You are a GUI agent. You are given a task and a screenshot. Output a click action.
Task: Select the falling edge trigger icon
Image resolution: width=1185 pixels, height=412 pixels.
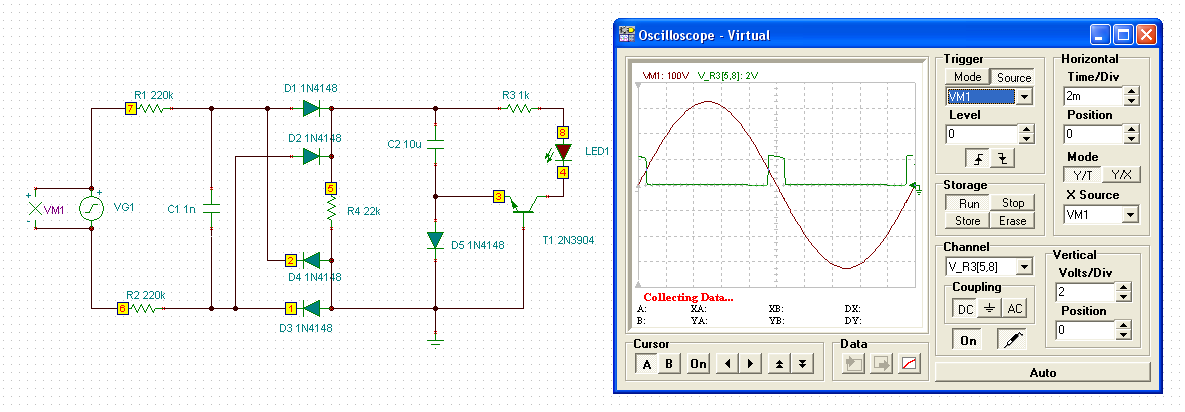(1002, 159)
